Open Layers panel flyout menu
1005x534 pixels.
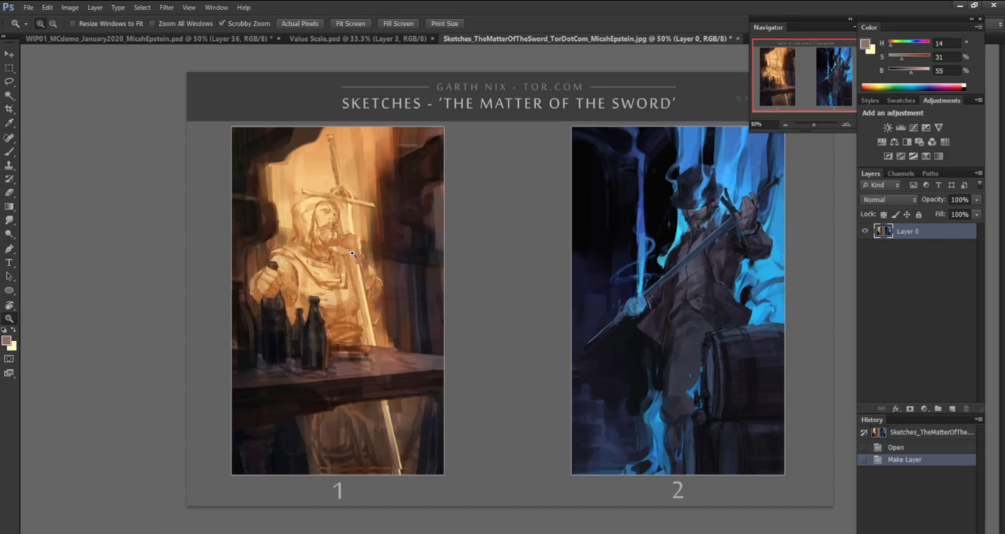(978, 173)
